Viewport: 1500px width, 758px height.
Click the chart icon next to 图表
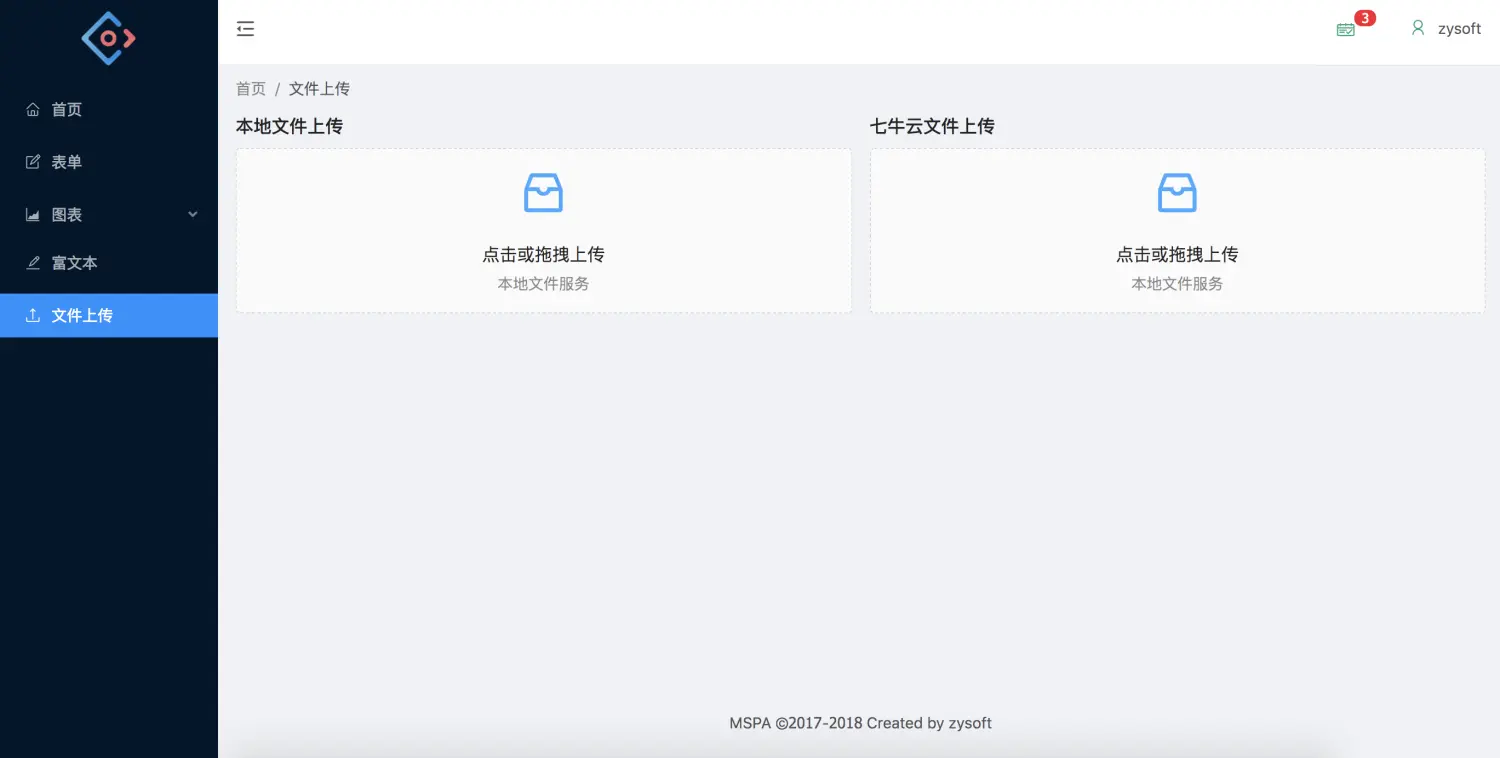pos(33,215)
